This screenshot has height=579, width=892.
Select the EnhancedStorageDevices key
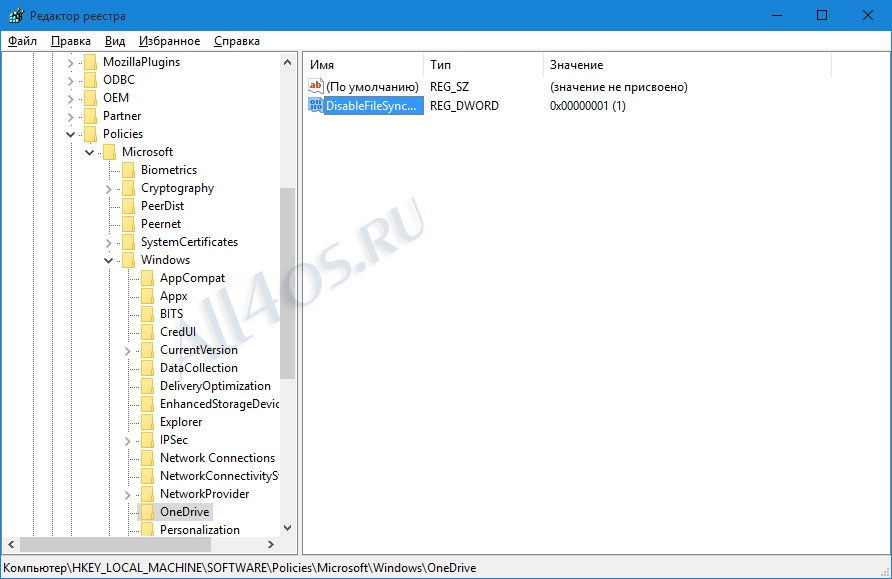click(219, 404)
